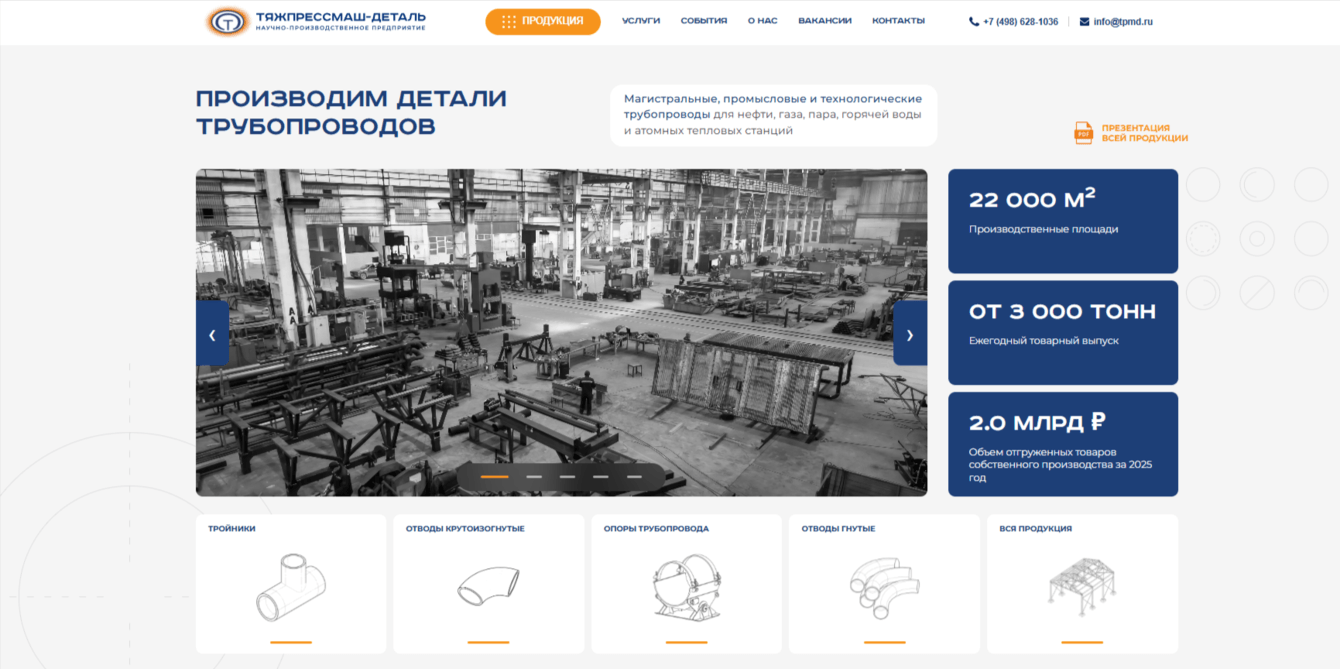Click the 2.0 млрд ₽ stat card
The height and width of the screenshot is (669, 1340).
click(x=1063, y=444)
